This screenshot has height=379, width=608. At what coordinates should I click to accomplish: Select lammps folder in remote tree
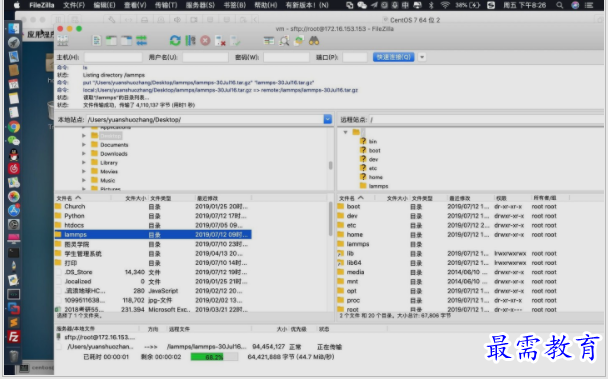click(378, 186)
